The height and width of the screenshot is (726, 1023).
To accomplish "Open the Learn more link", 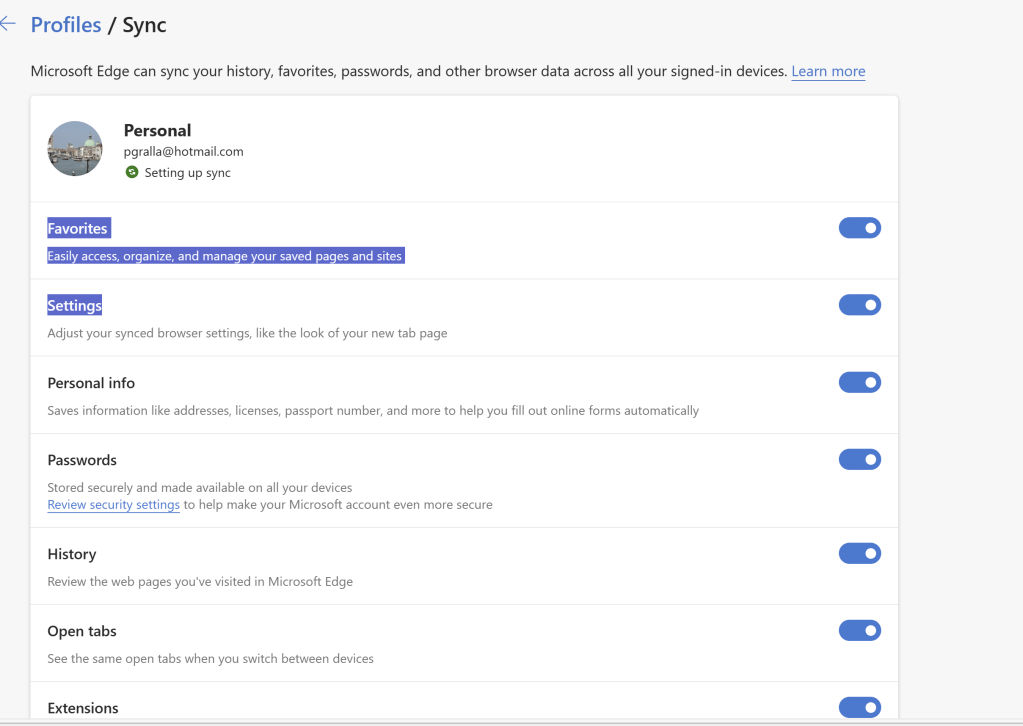I will tap(827, 71).
